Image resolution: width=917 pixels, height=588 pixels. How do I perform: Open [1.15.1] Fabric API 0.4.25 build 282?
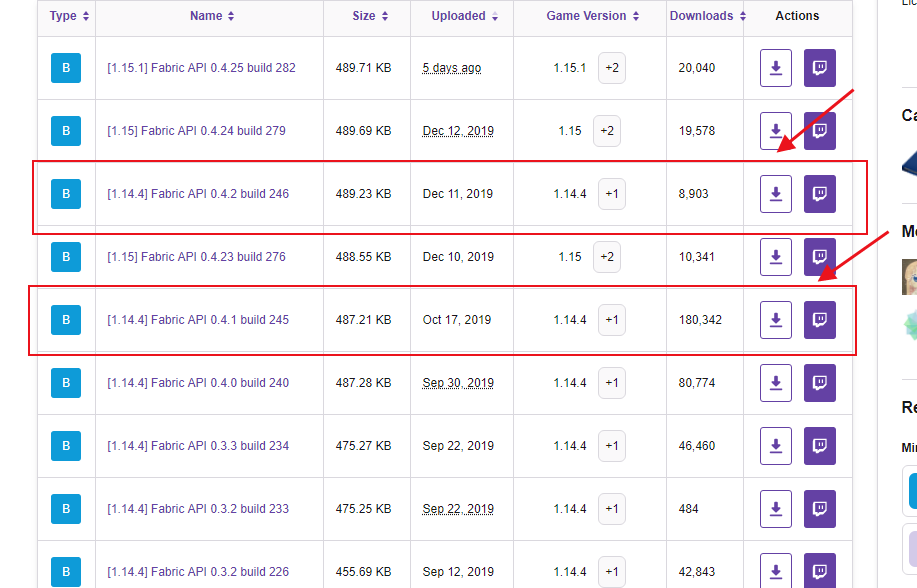(201, 68)
